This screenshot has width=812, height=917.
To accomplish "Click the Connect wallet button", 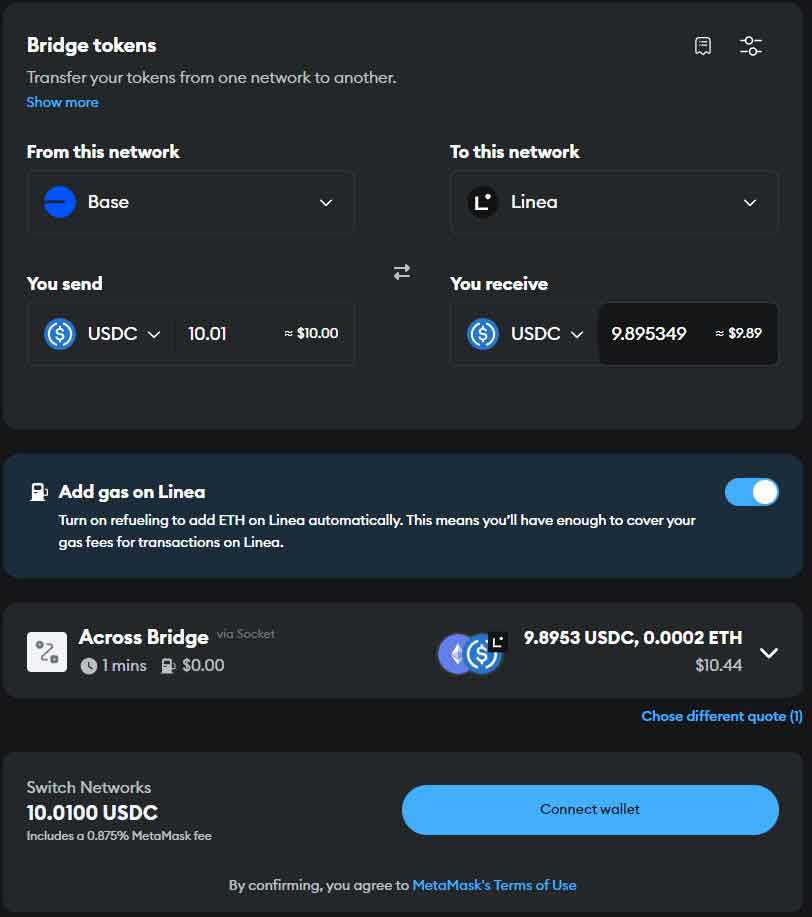I will click(590, 809).
